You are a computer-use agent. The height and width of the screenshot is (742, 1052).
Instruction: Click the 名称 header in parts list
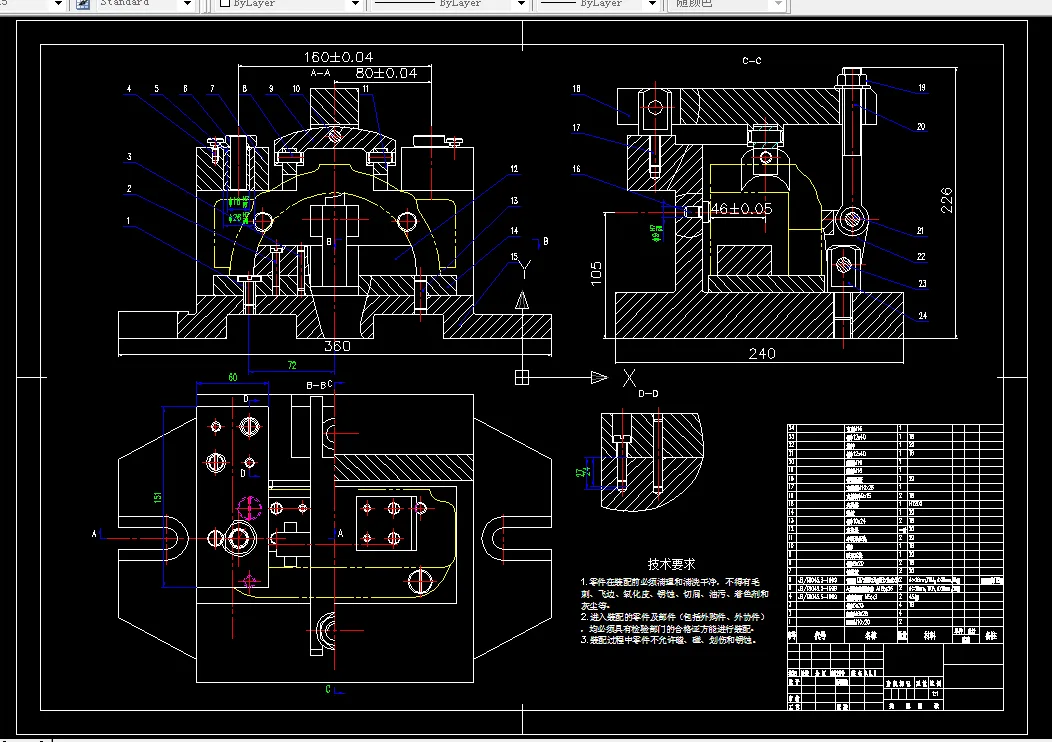click(870, 635)
